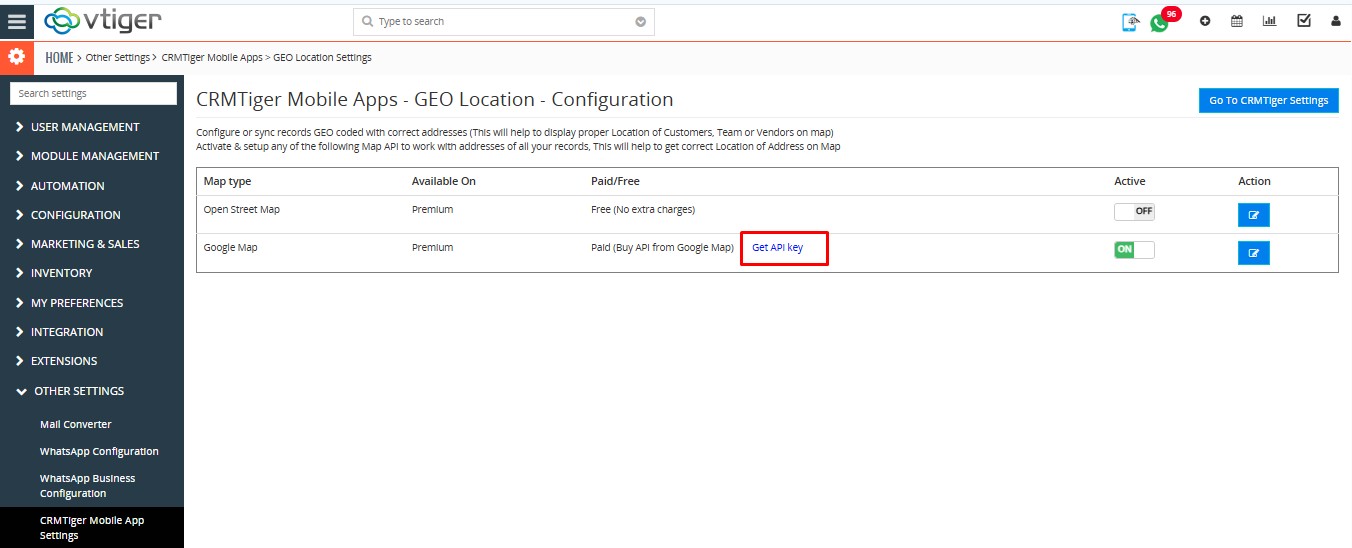
Task: Go to HOME breadcrumb
Action: pos(59,58)
